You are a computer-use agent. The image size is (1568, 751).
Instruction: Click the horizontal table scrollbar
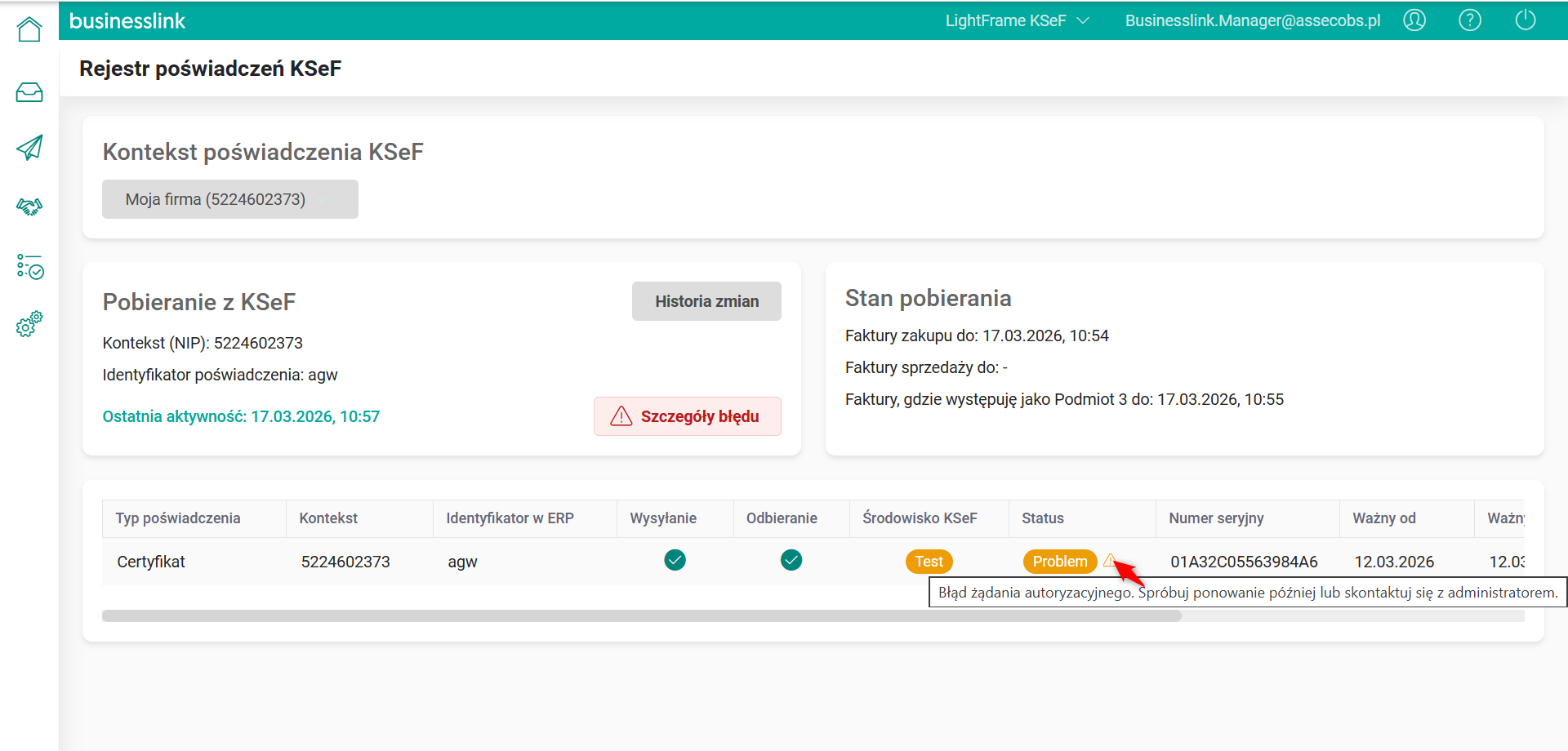(x=641, y=616)
